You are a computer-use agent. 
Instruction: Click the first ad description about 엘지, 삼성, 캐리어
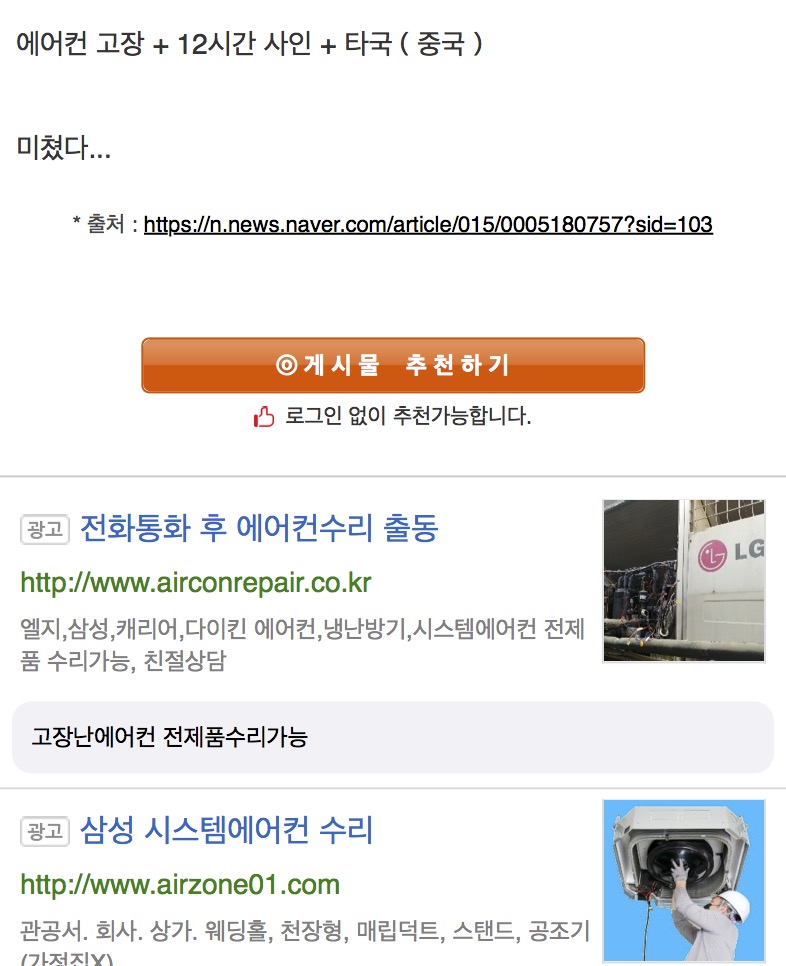302,645
